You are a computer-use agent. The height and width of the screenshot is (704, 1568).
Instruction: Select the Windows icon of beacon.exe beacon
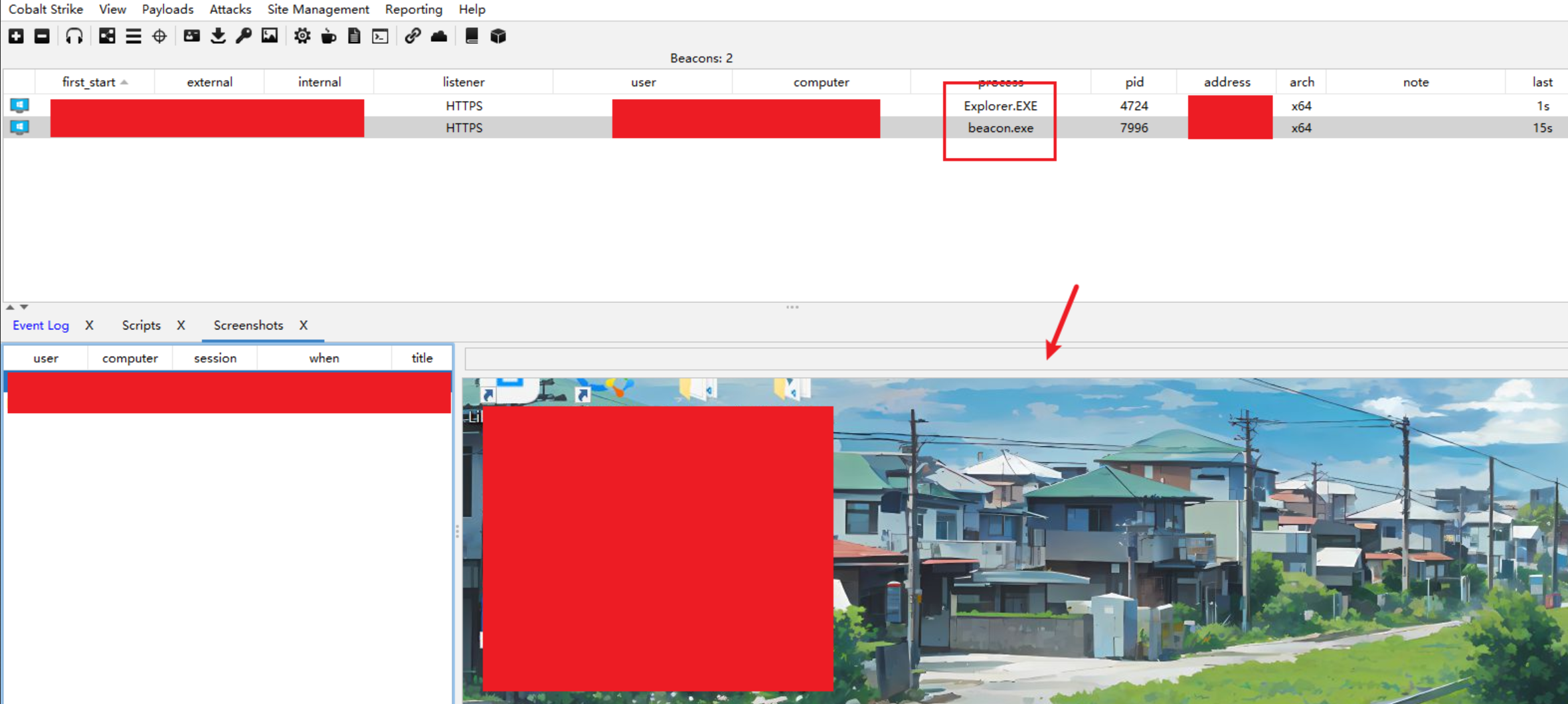[x=19, y=127]
